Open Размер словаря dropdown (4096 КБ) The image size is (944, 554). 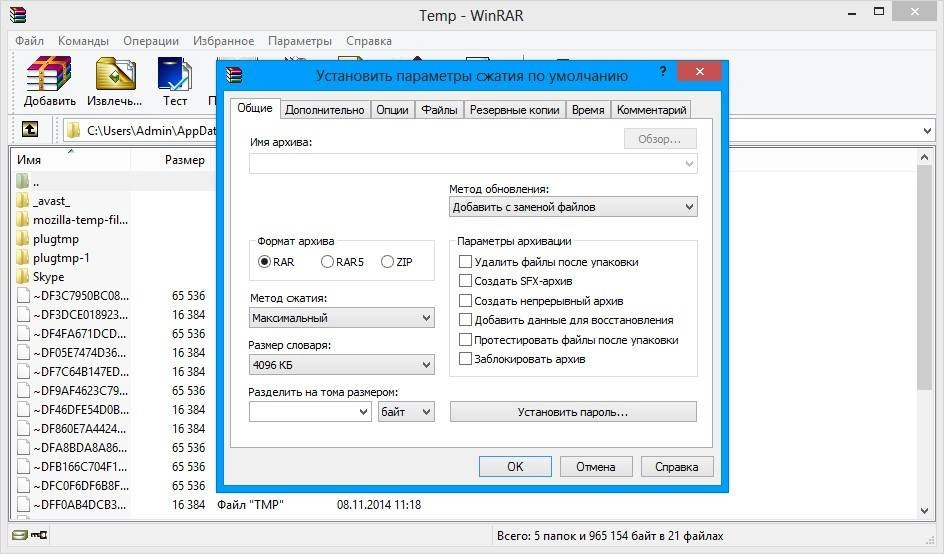point(341,365)
